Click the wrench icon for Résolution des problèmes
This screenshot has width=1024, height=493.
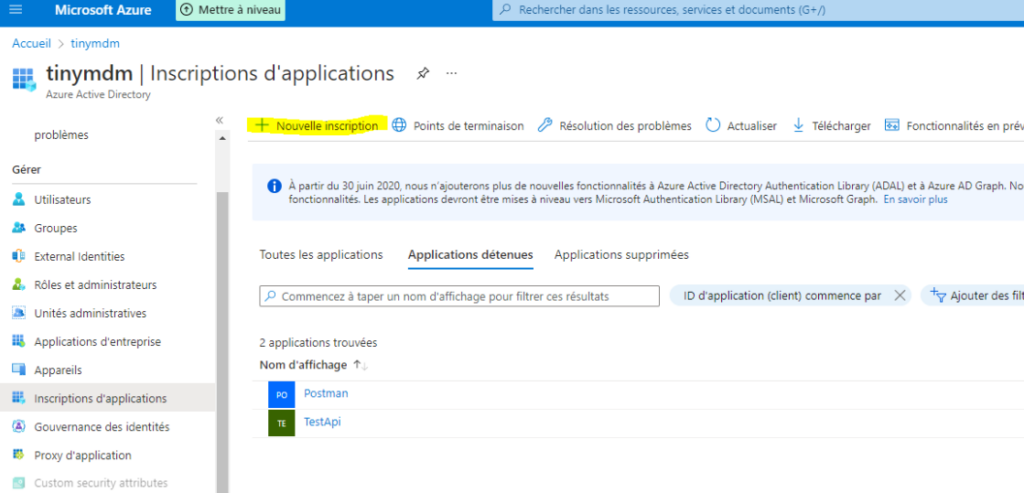545,125
